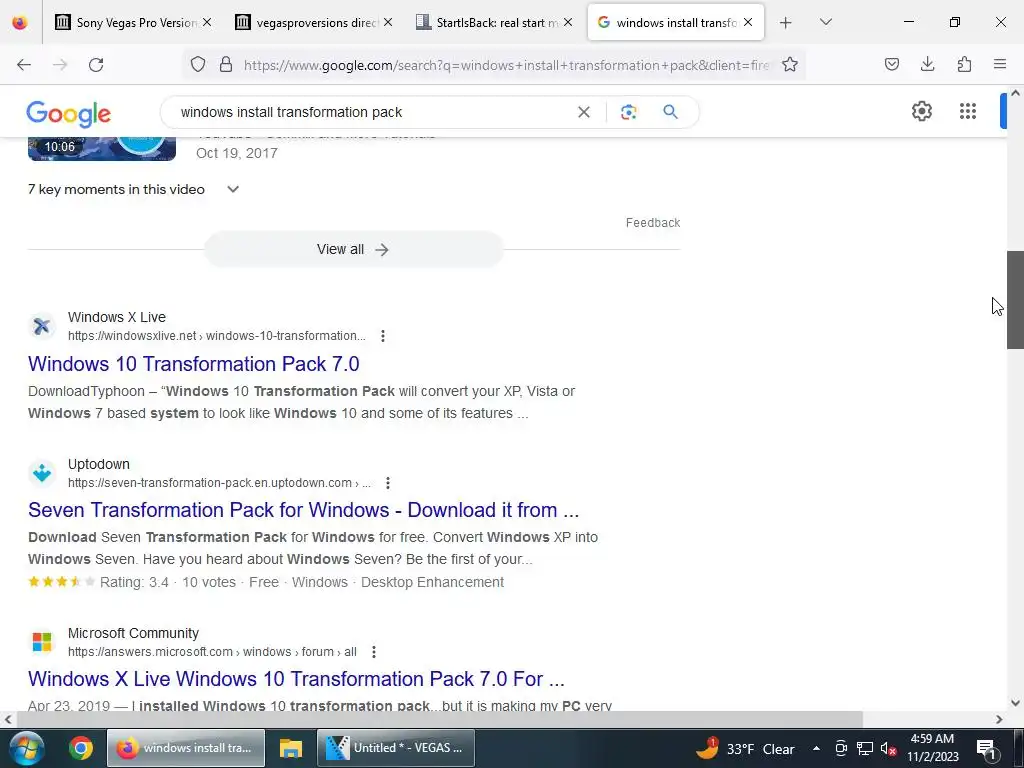Click the View all button
The height and width of the screenshot is (768, 1024).
(x=353, y=249)
